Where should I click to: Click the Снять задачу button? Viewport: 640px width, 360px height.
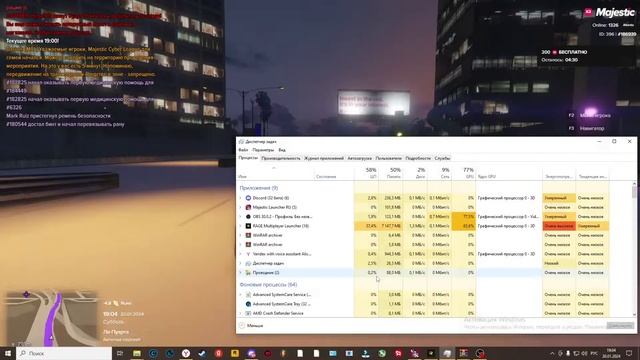tap(620, 326)
